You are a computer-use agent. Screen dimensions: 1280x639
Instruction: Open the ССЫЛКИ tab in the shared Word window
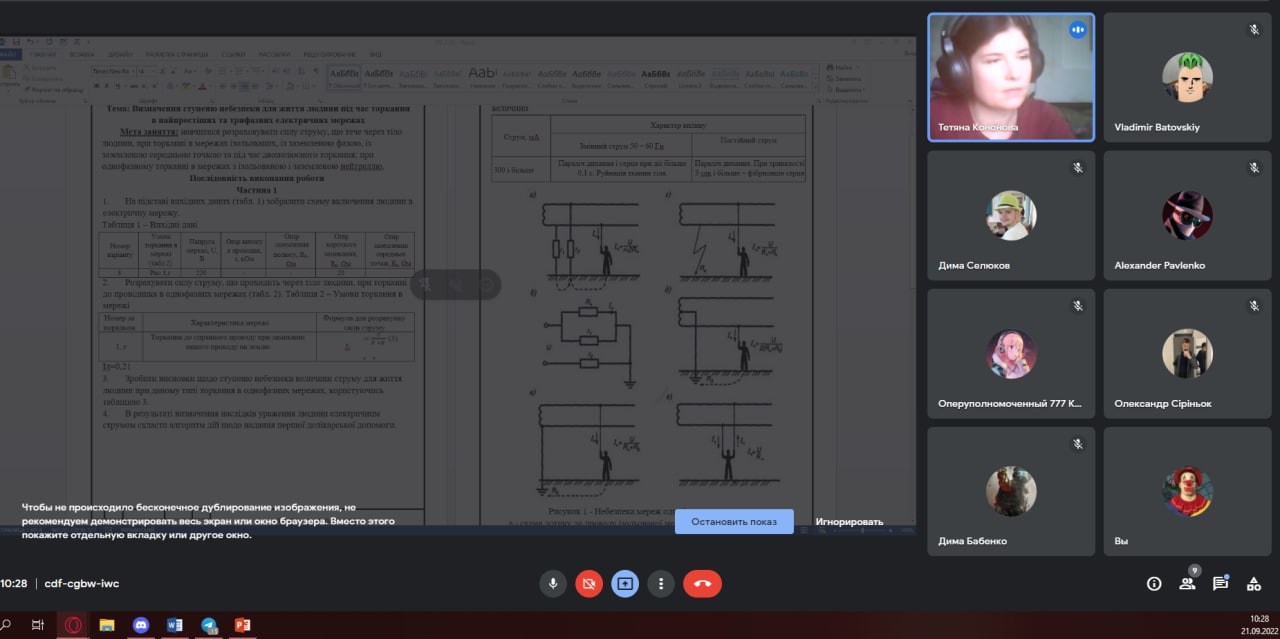click(233, 54)
